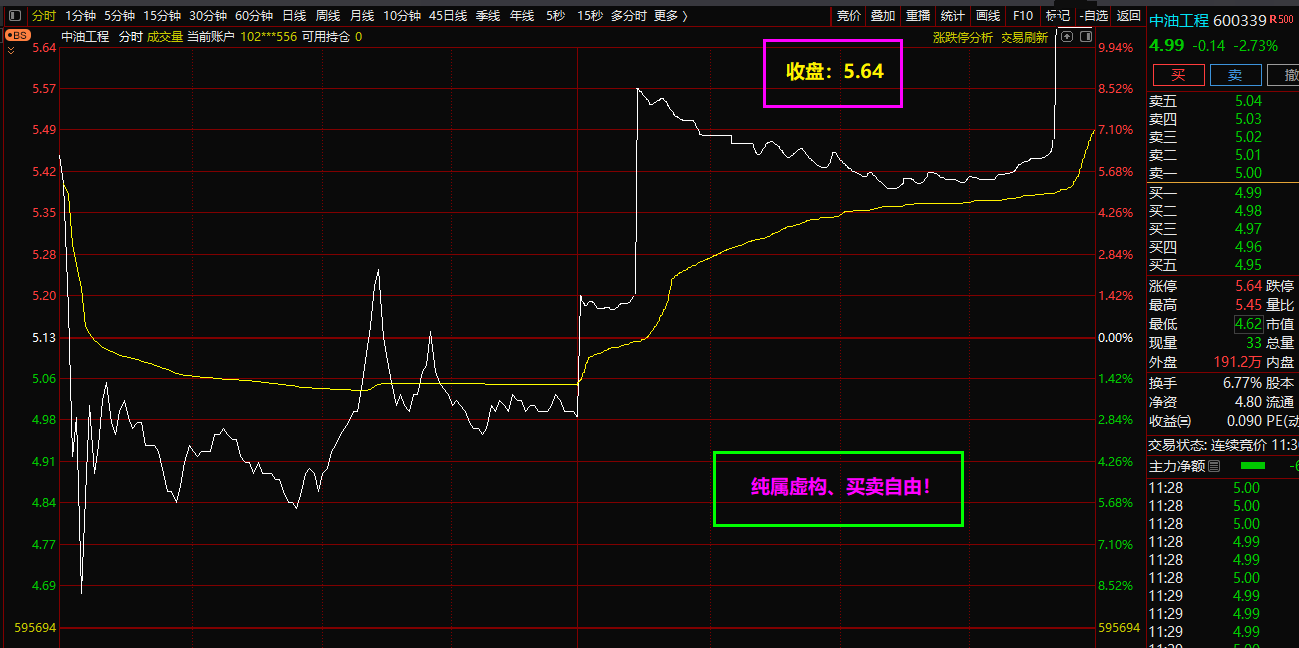Image resolution: width=1299 pixels, height=648 pixels.
Task: Select 买四 price 4.96
Action: (1248, 247)
